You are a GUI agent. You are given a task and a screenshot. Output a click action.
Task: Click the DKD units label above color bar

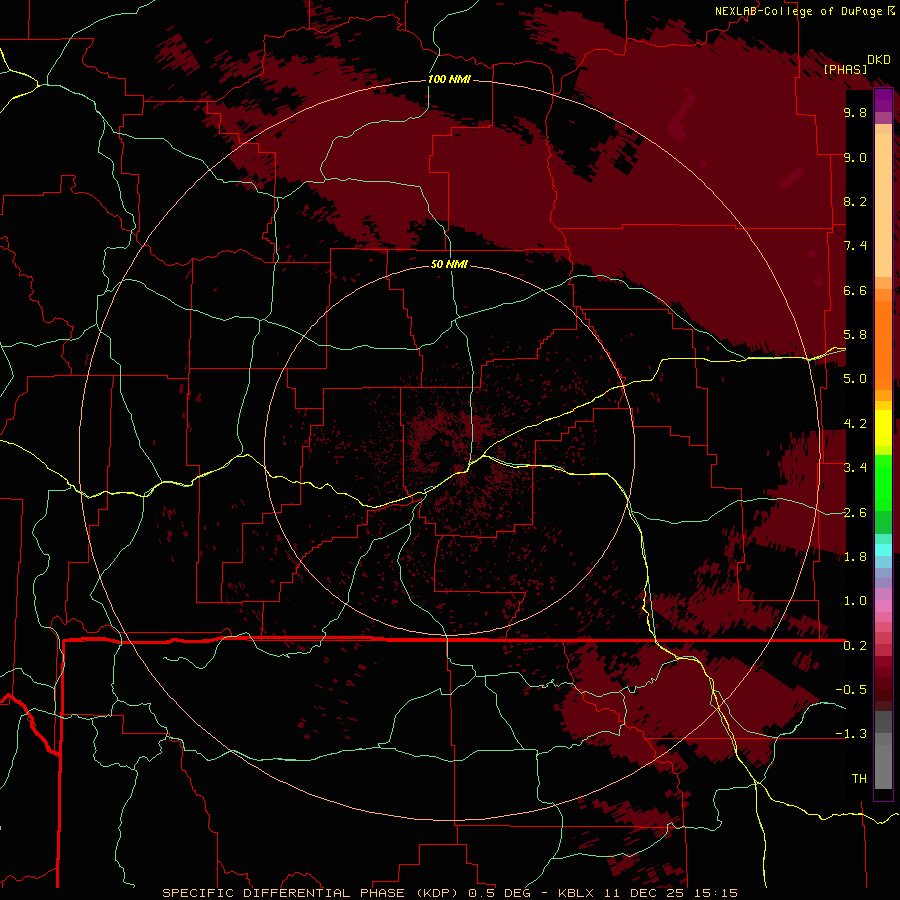tap(879, 60)
